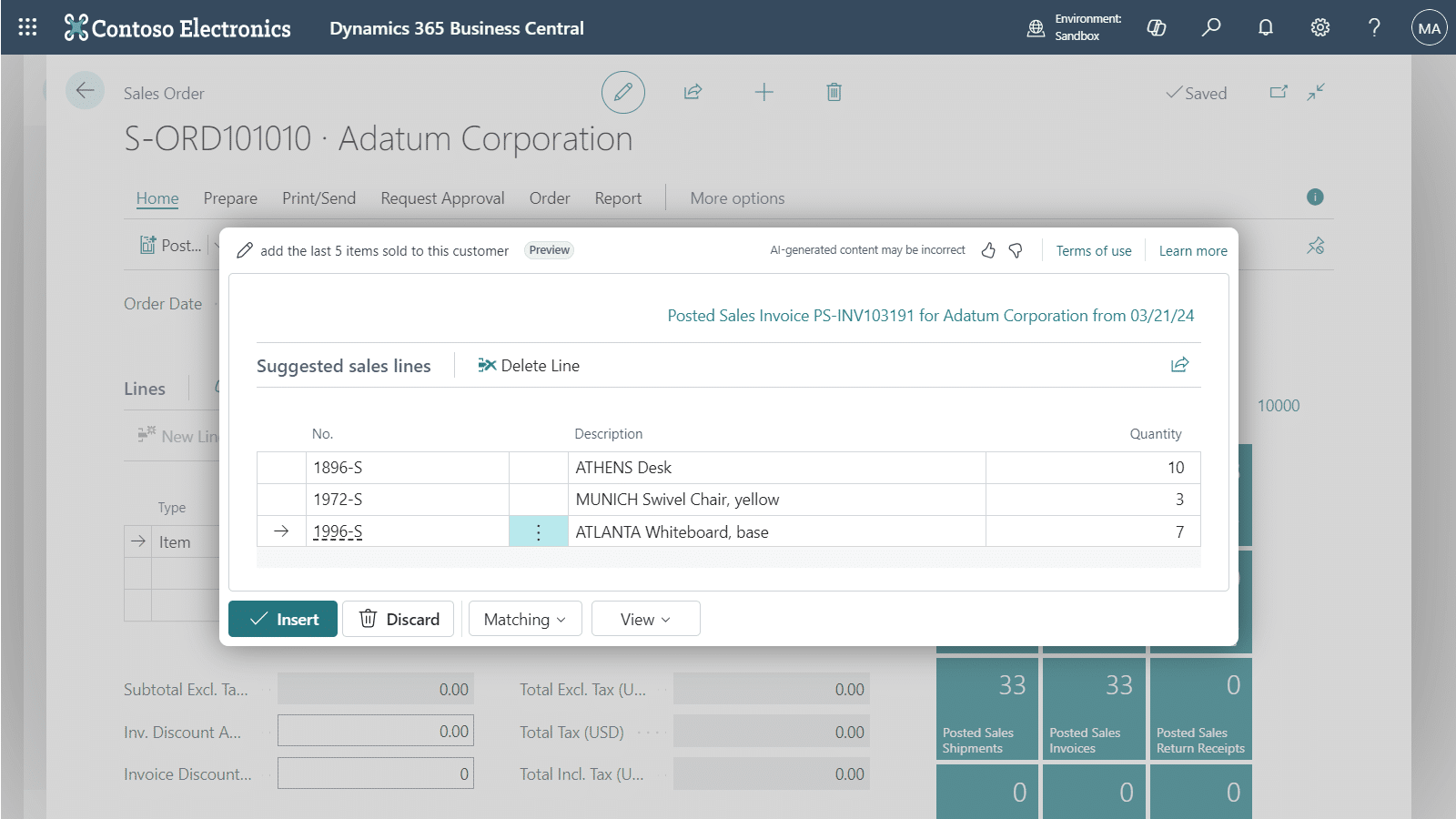
Task: Select the 1896-S item number cell
Action: coord(408,468)
